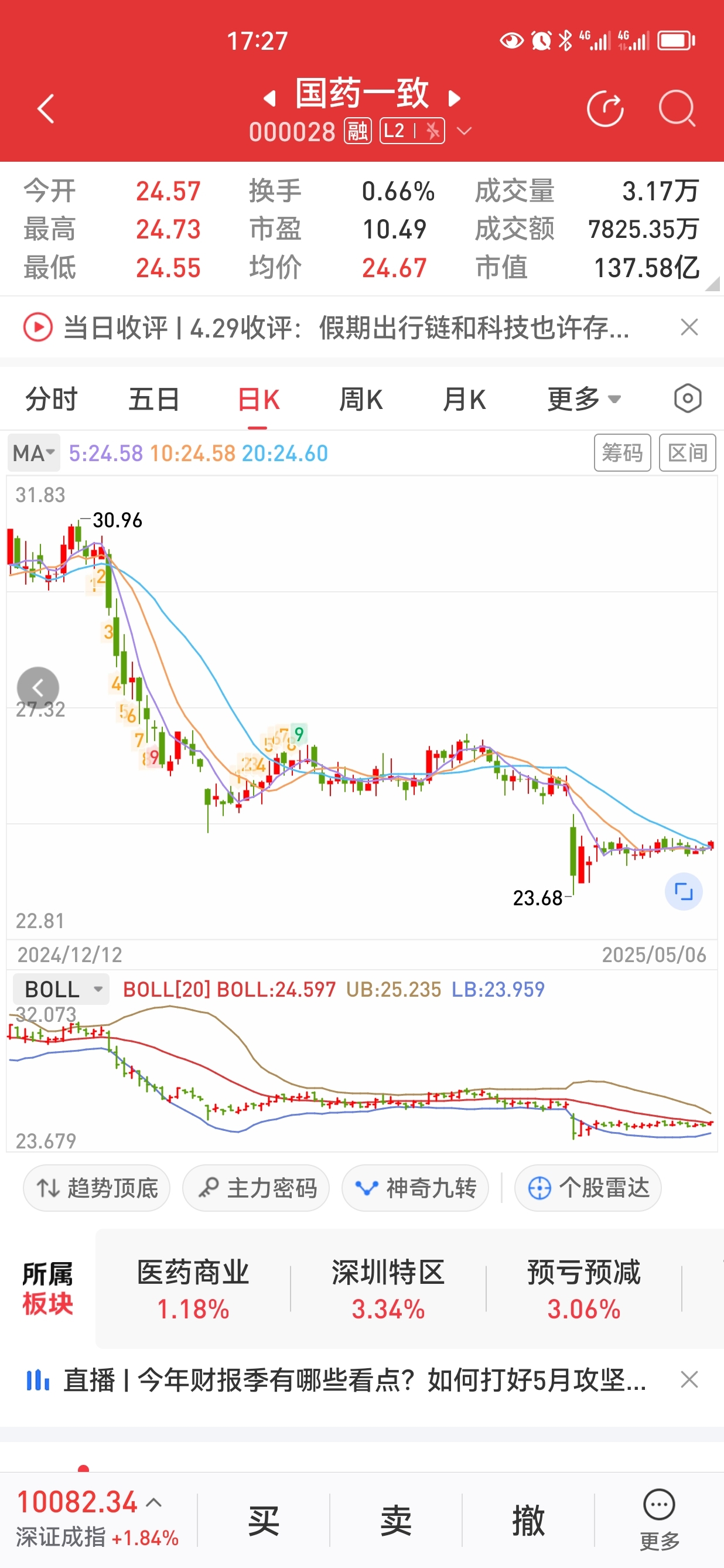This screenshot has height=1568, width=724.
Task: Tap the 2025/05/06 chart end date
Action: 654,955
